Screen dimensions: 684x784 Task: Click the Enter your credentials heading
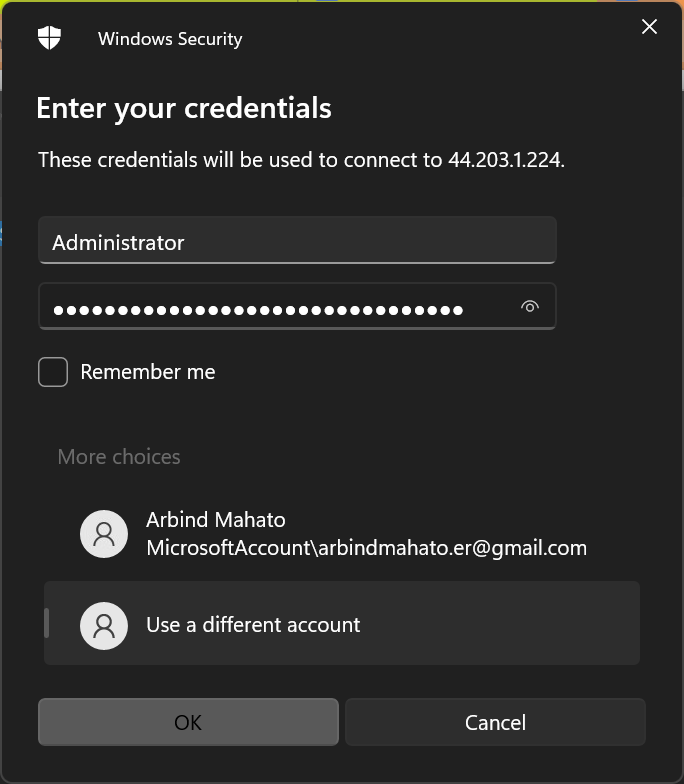pyautogui.click(x=184, y=108)
